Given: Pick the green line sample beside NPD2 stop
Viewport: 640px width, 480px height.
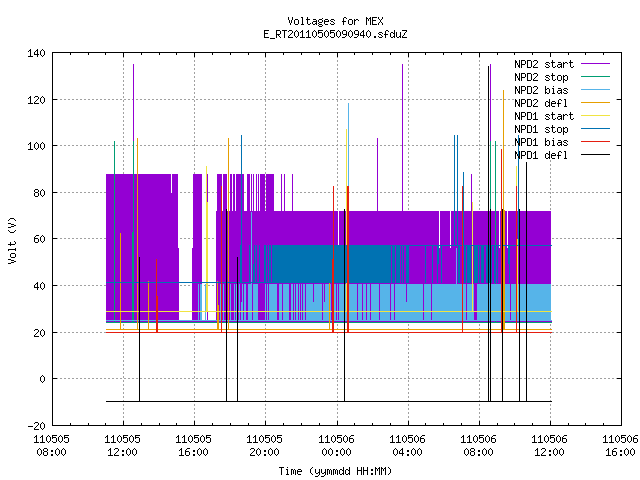Looking at the screenshot, I should point(595,76).
